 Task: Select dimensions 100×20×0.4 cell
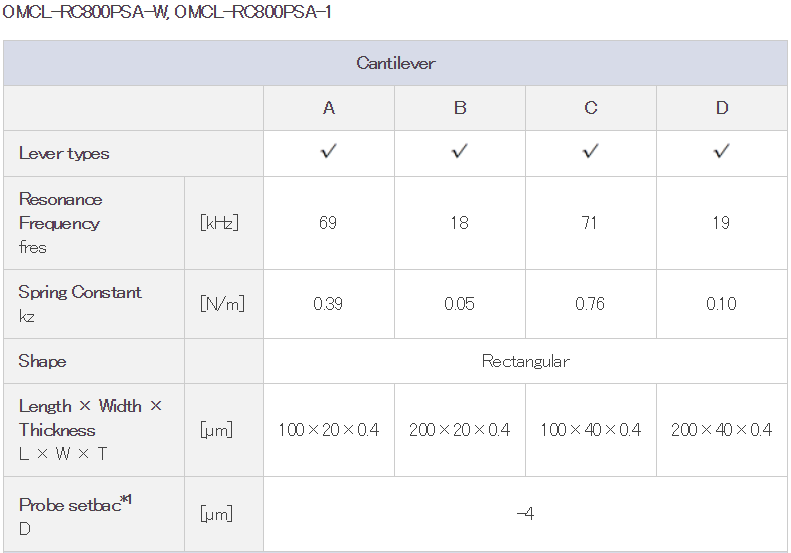[x=329, y=430]
